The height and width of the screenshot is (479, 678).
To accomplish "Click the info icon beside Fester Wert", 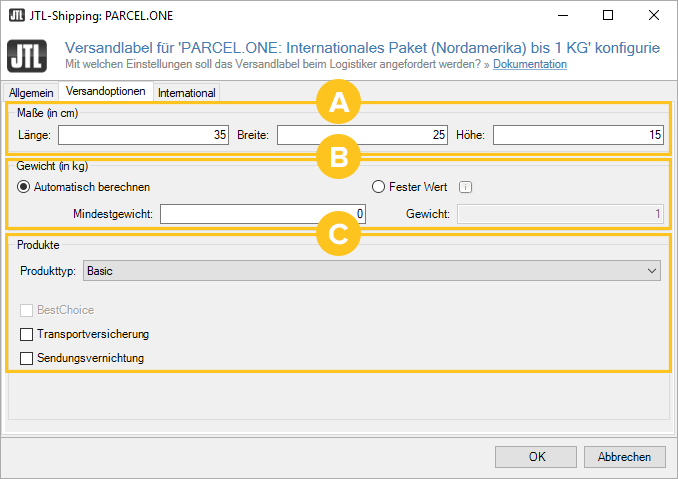I will [x=465, y=187].
